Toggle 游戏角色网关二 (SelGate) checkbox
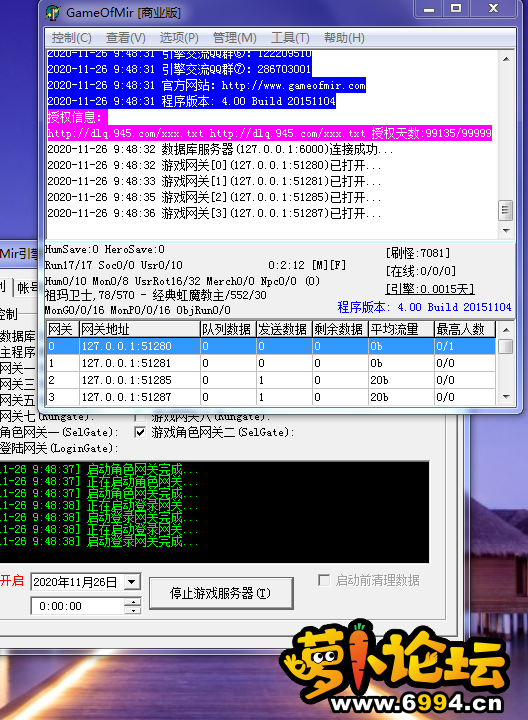The height and width of the screenshot is (720, 528). click(x=140, y=432)
